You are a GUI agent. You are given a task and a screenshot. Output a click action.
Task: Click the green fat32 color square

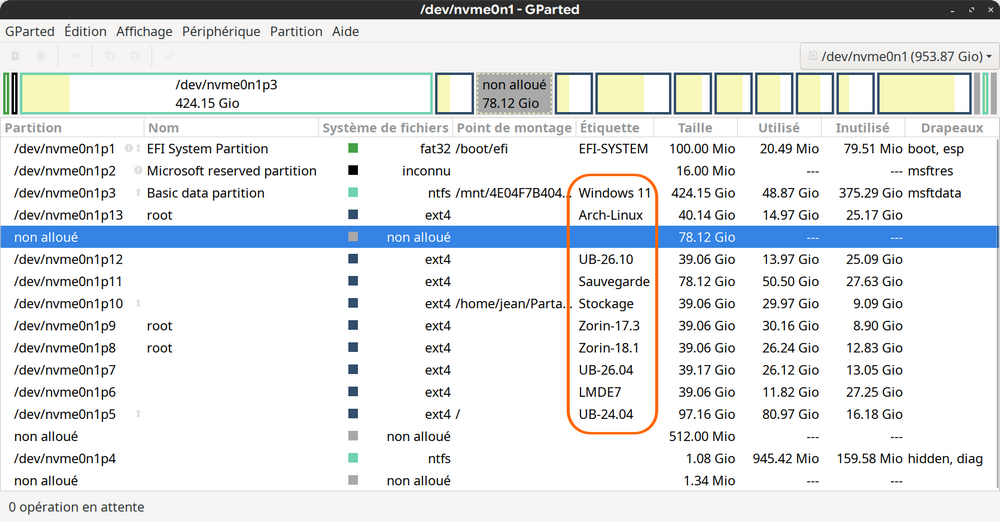(353, 148)
